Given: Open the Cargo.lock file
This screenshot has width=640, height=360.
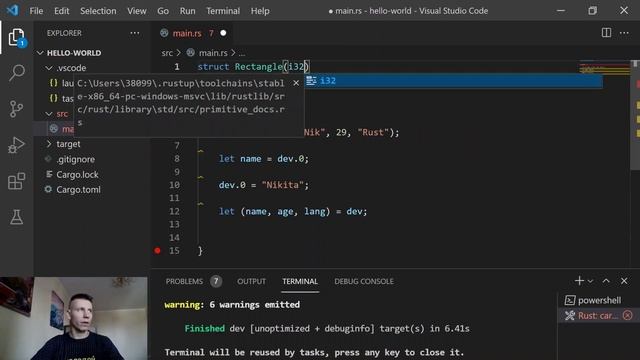Looking at the screenshot, I should point(77,175).
